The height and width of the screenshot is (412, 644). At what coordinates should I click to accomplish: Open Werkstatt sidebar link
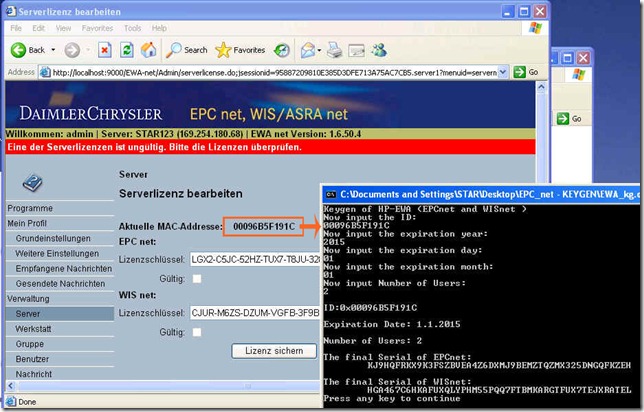pyautogui.click(x=33, y=329)
